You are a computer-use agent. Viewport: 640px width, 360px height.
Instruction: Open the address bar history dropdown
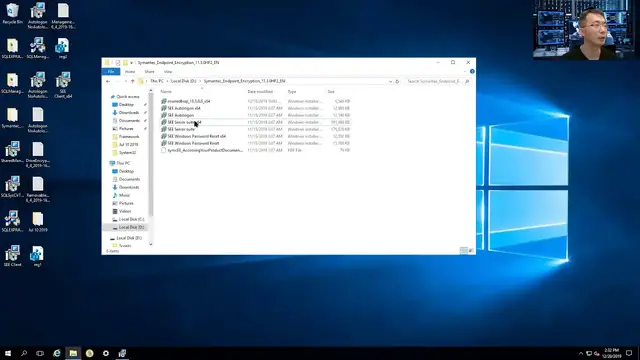[x=390, y=81]
